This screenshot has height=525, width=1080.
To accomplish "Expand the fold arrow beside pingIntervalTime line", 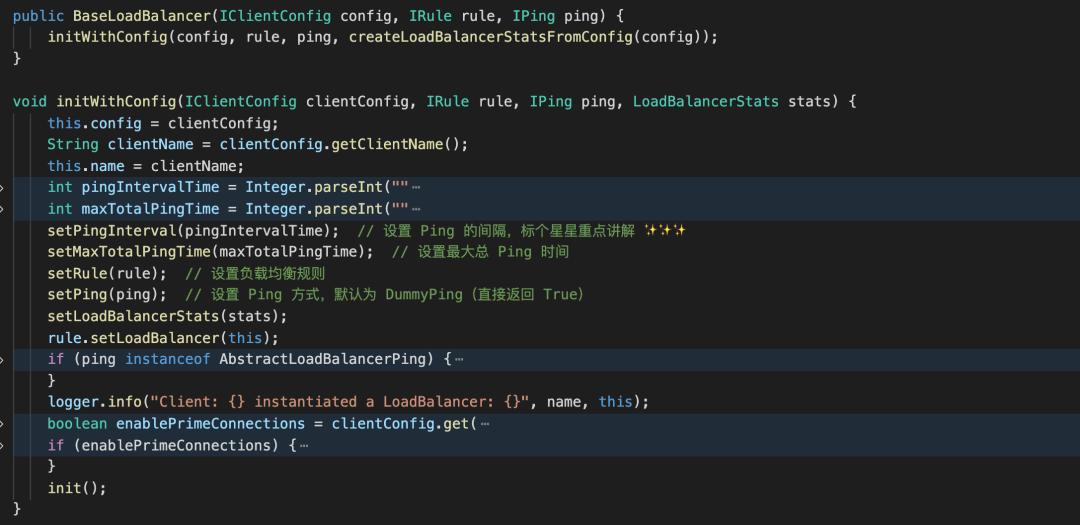I will [2, 187].
